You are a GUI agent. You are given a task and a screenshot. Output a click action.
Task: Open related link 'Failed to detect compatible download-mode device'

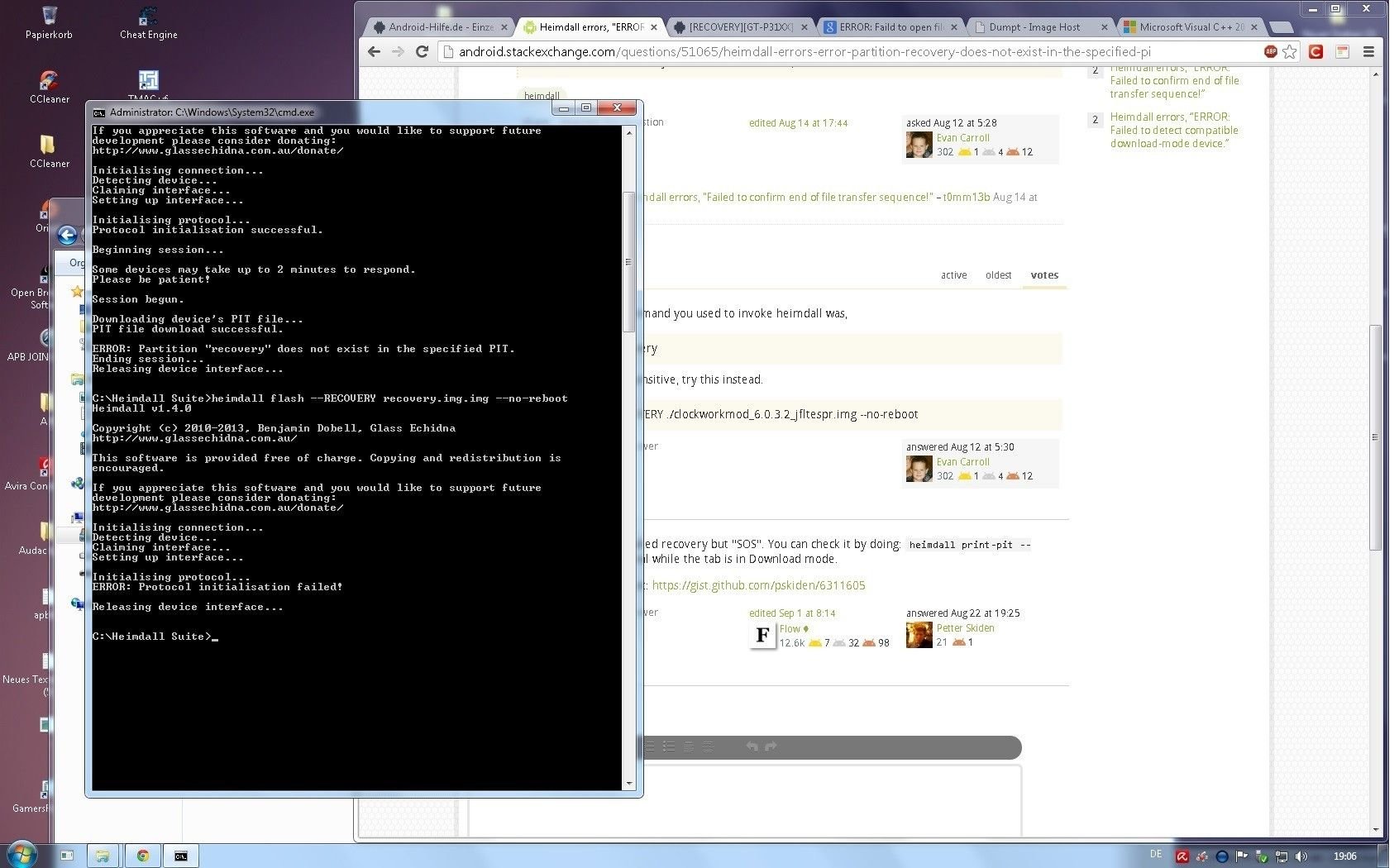tap(1174, 130)
